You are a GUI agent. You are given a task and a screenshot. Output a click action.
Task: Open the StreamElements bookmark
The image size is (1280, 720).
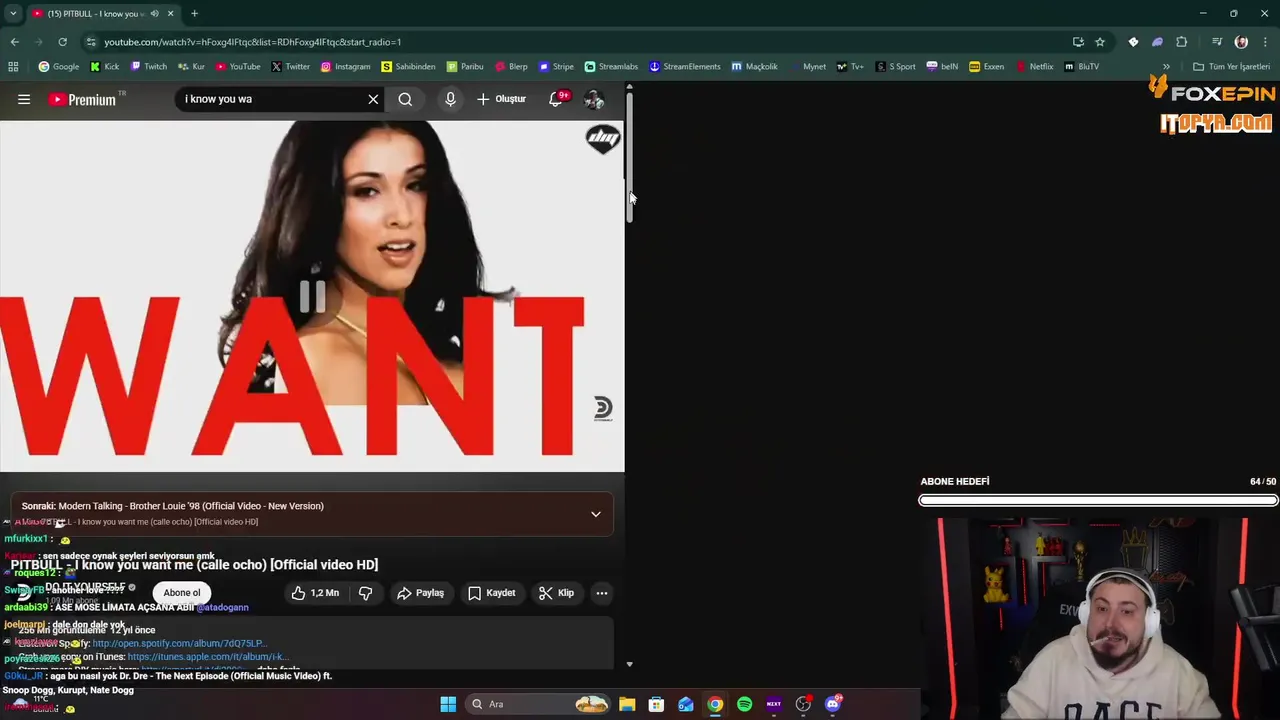click(685, 66)
